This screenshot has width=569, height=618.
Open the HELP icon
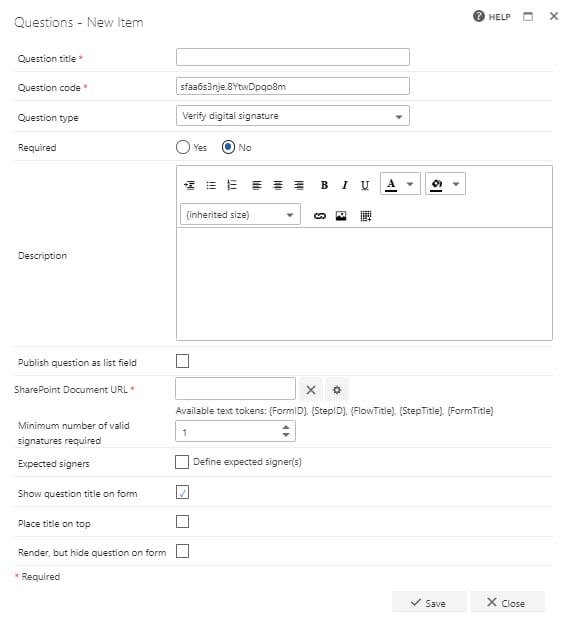[x=478, y=16]
